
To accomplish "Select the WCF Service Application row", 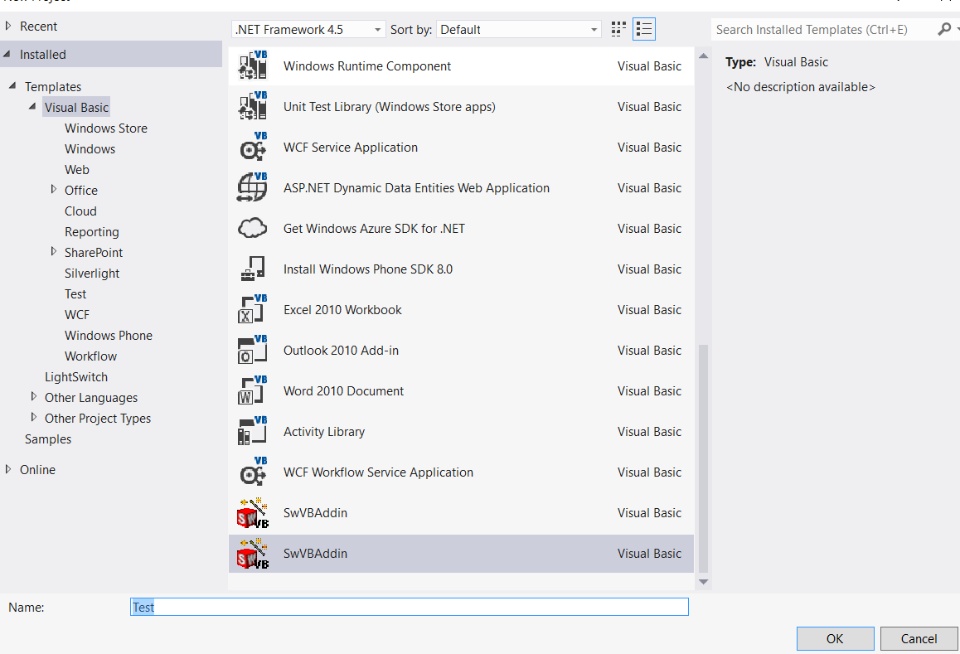I will point(462,147).
